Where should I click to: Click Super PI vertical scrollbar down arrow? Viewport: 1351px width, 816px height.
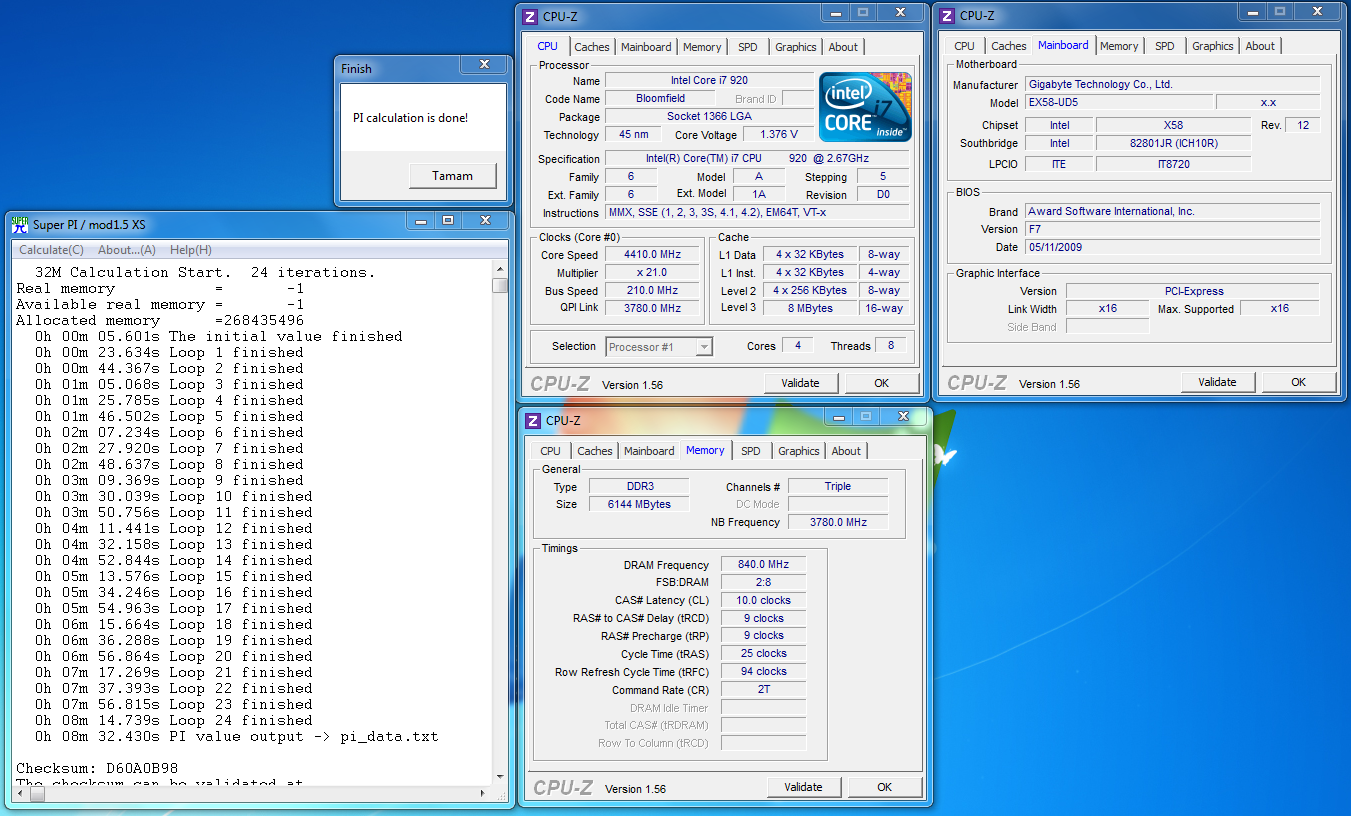point(501,776)
